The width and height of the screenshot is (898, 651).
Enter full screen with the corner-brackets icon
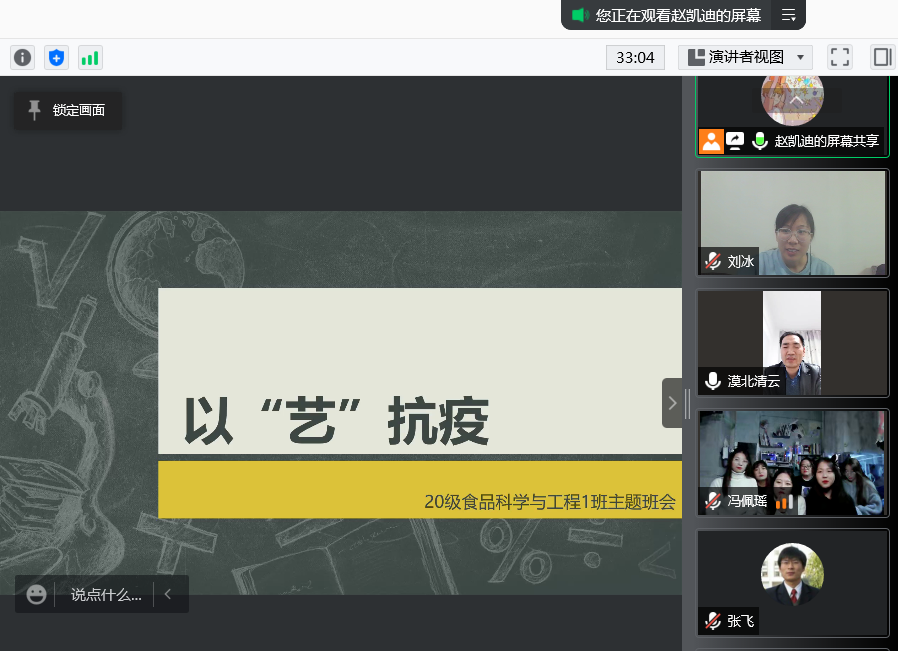coord(840,57)
